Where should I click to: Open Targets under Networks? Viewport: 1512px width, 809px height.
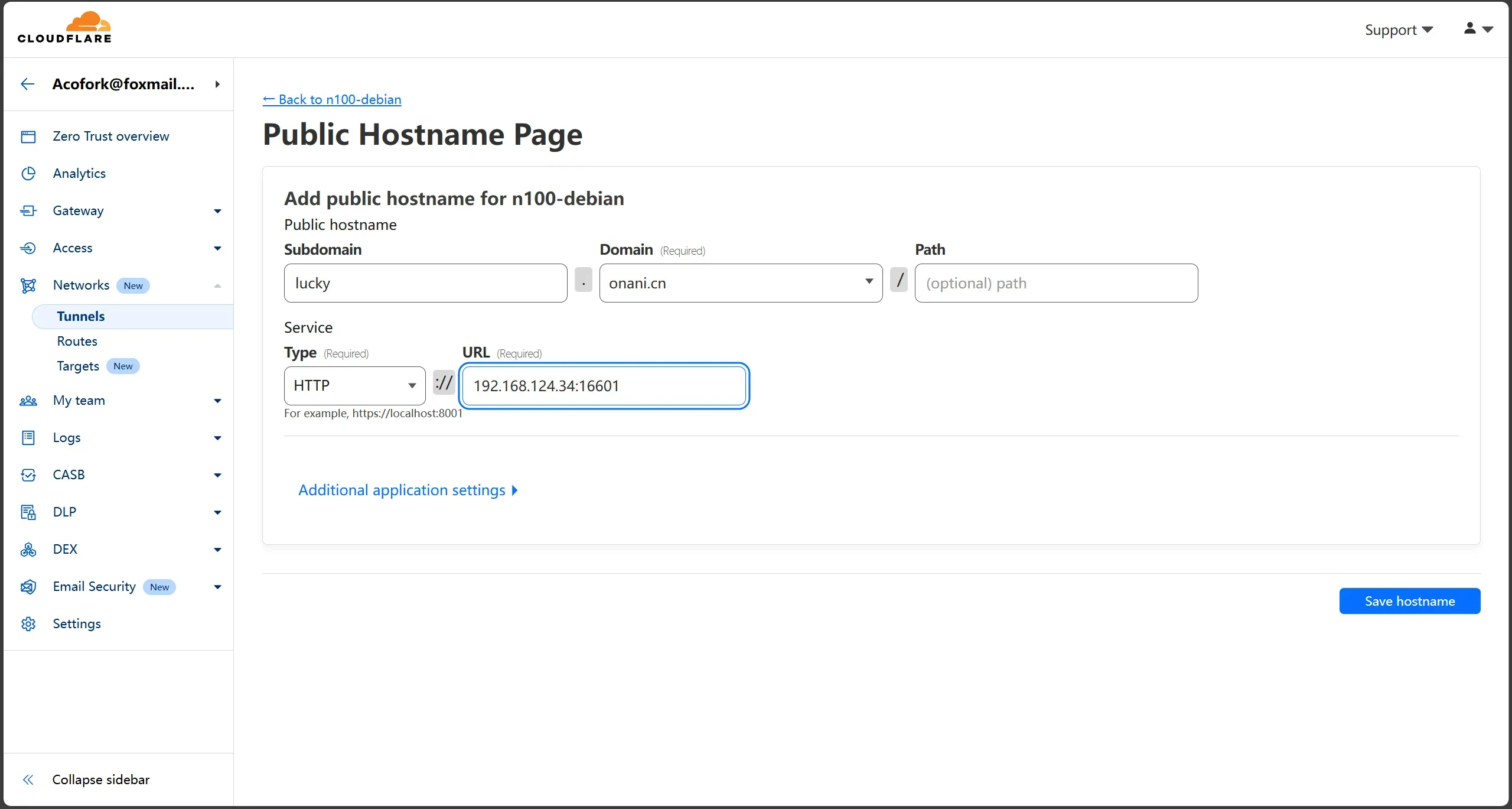click(x=78, y=366)
